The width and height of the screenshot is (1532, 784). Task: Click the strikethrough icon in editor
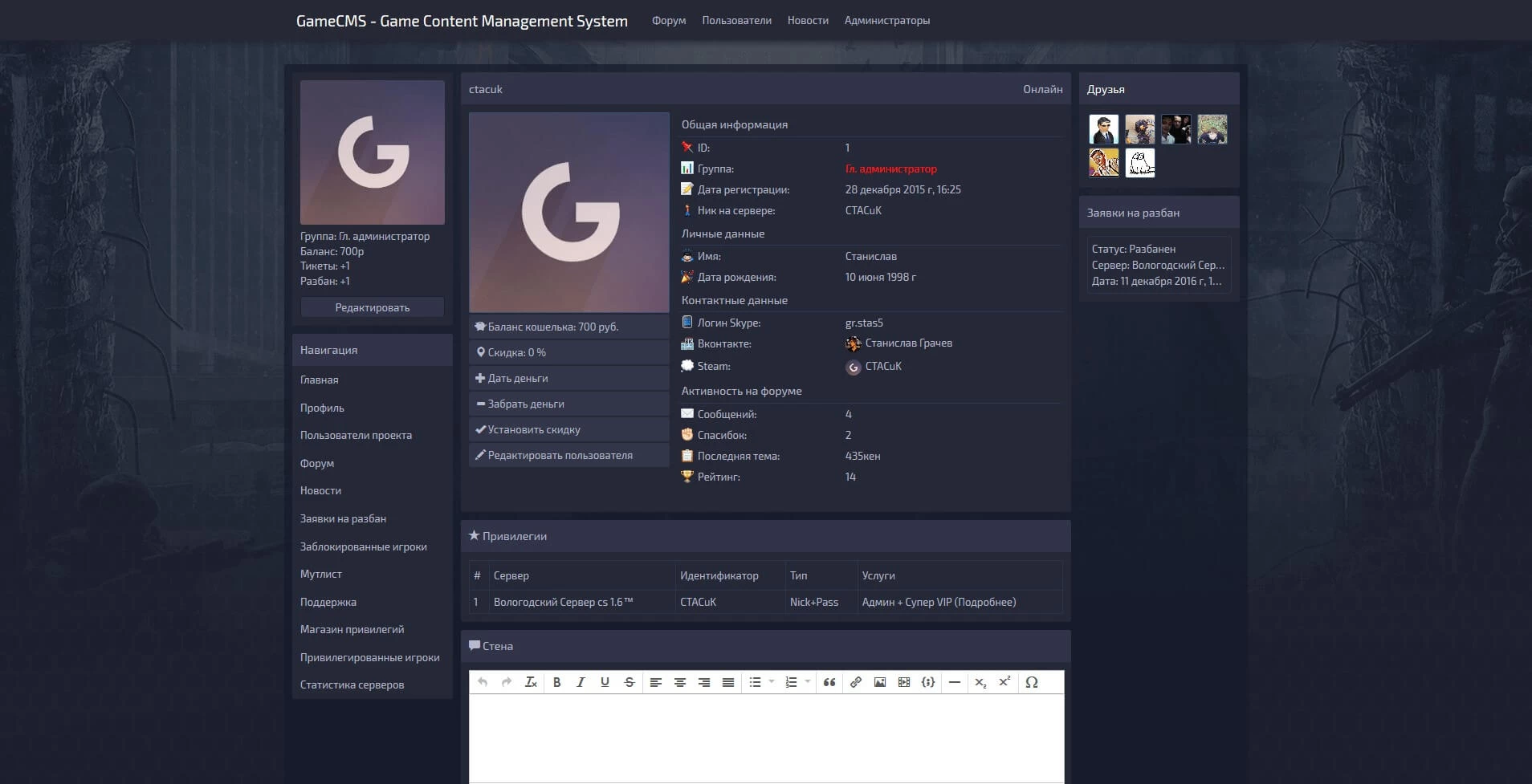click(x=630, y=682)
